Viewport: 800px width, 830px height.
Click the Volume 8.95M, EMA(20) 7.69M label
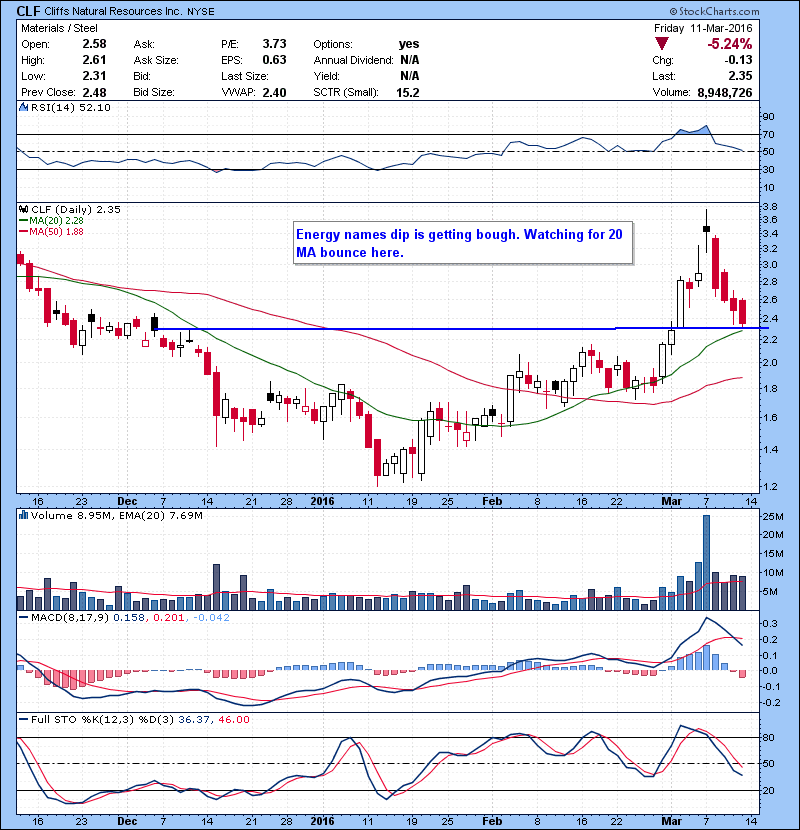(x=116, y=516)
